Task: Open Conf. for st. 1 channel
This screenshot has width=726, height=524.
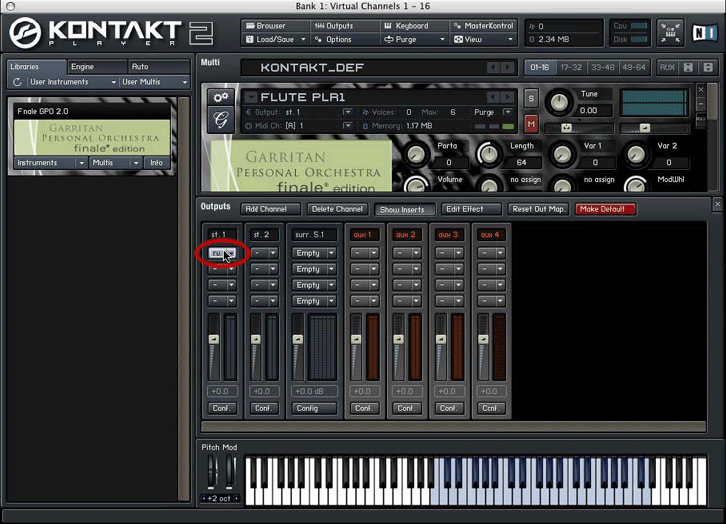Action: [221, 408]
